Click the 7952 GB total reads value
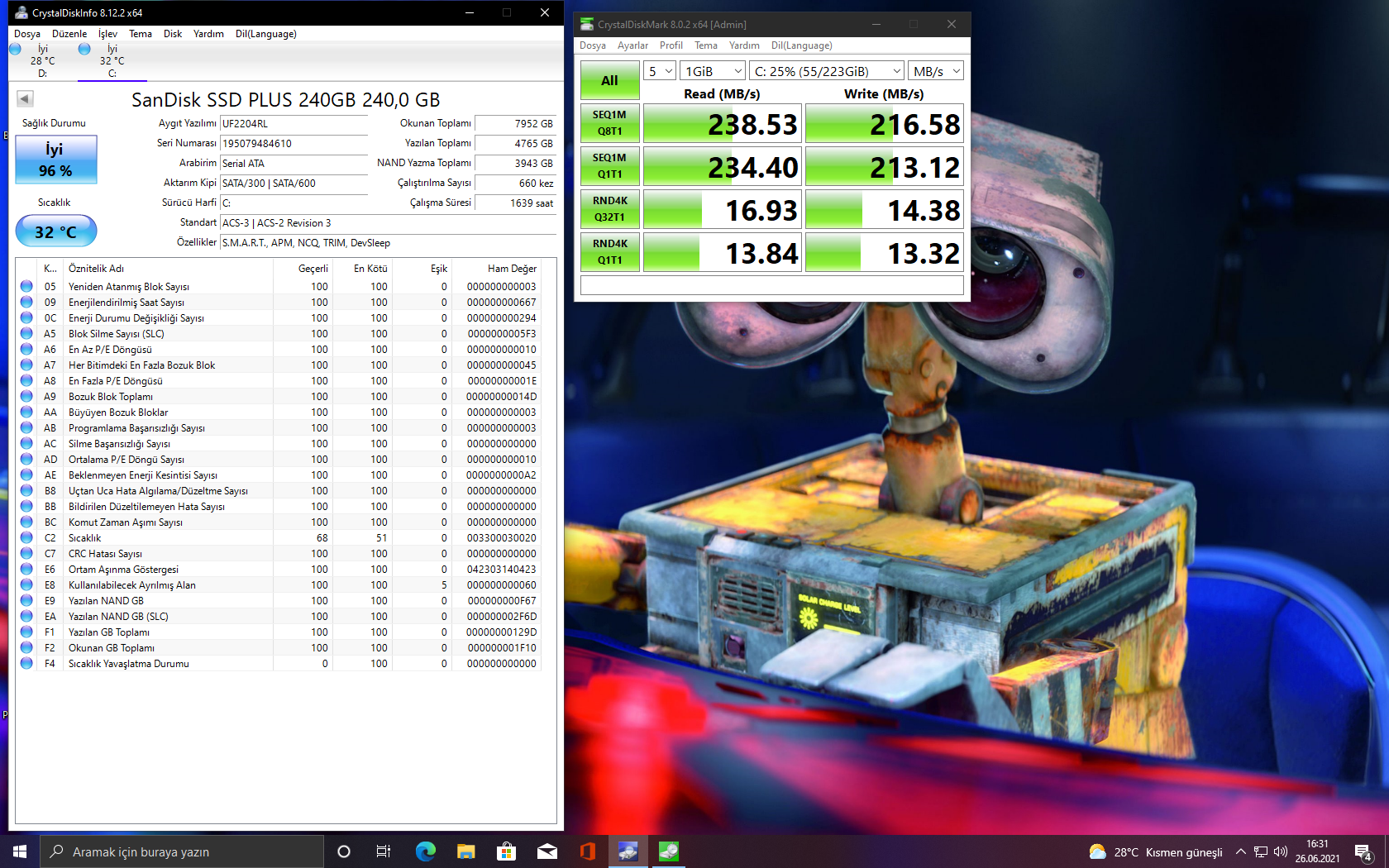Viewport: 1389px width, 868px height. pos(515,123)
